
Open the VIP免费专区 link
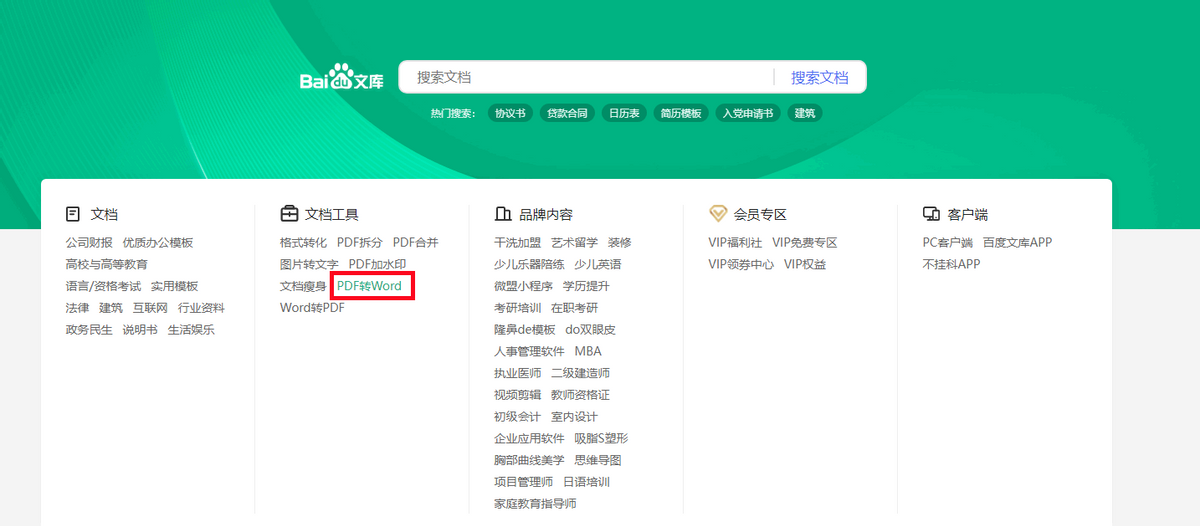point(805,242)
